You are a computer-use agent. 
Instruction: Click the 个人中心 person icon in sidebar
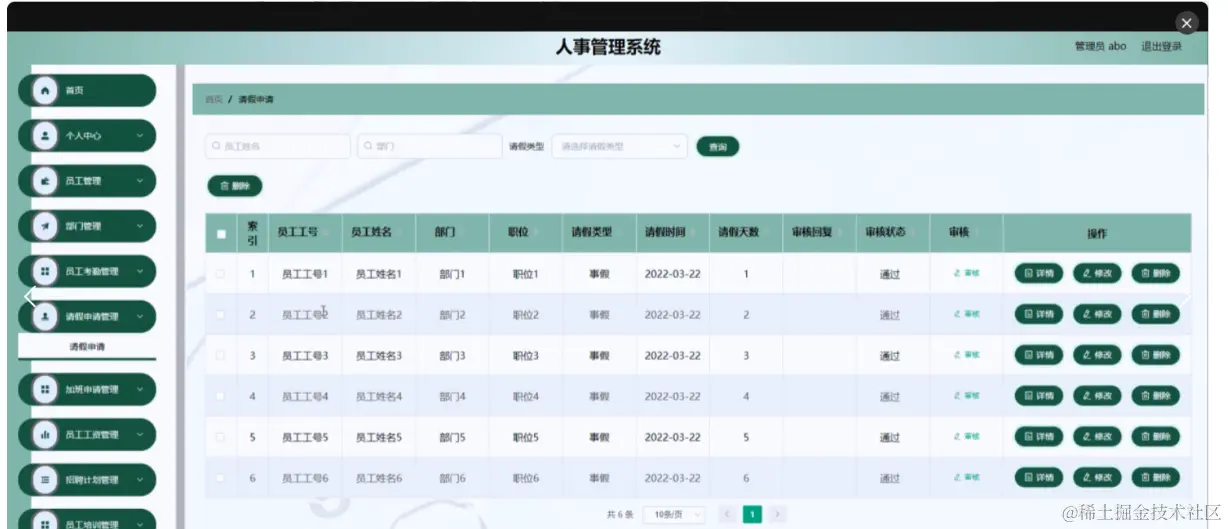pos(45,136)
